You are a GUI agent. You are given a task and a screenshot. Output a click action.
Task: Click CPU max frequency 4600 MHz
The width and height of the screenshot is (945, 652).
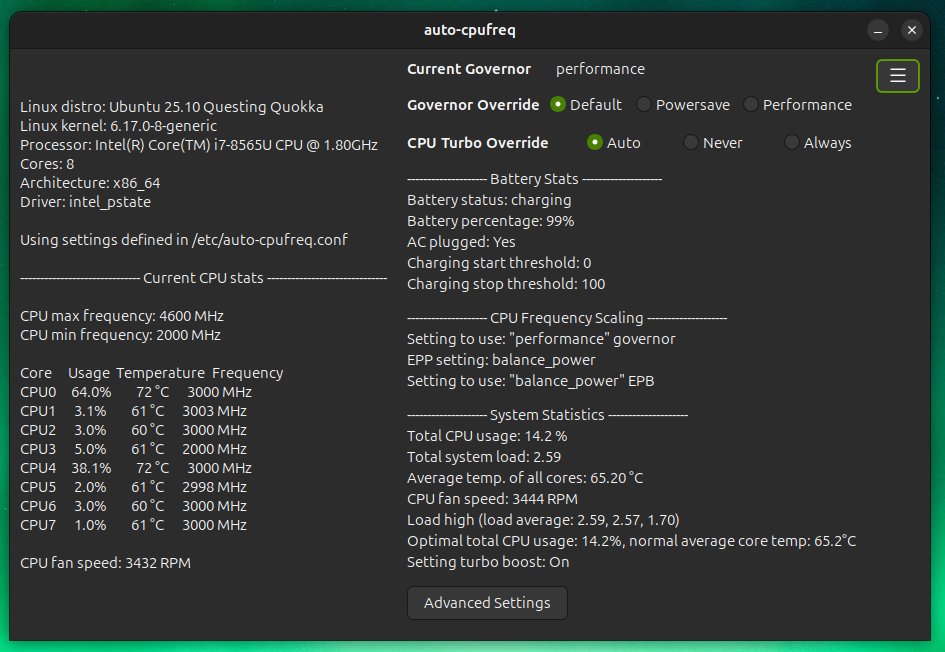(x=122, y=316)
